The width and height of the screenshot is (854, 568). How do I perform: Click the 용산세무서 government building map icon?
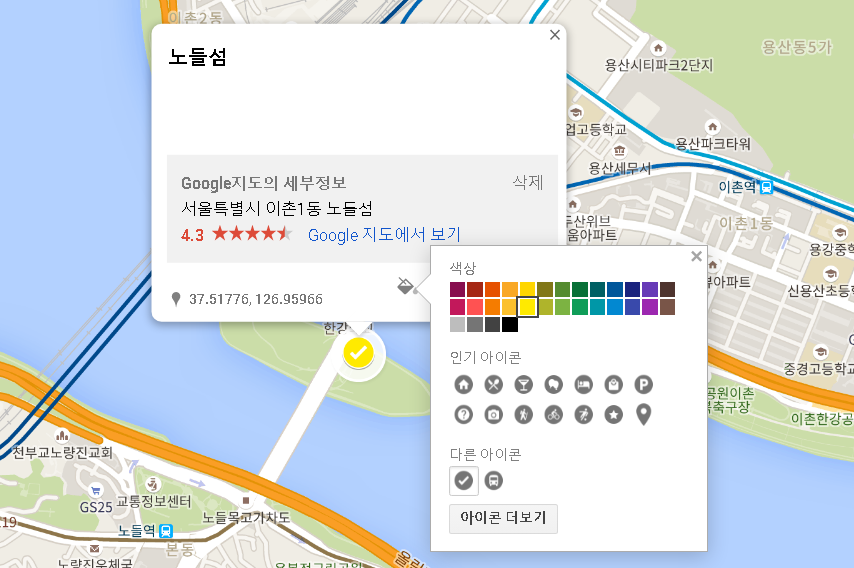tap(619, 150)
